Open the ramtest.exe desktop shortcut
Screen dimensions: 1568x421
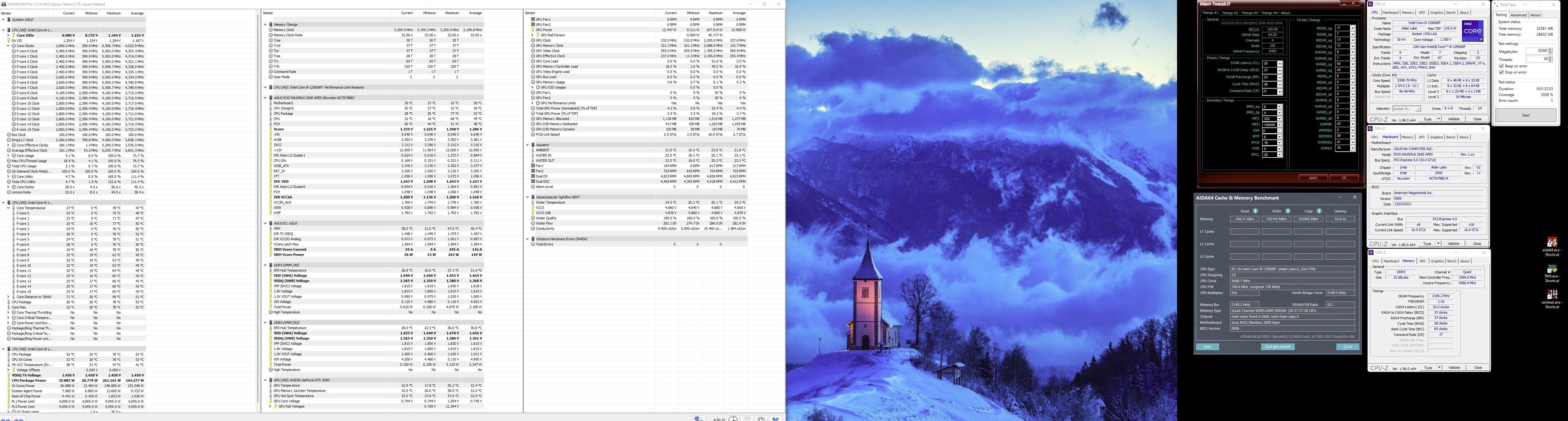click(x=1551, y=296)
